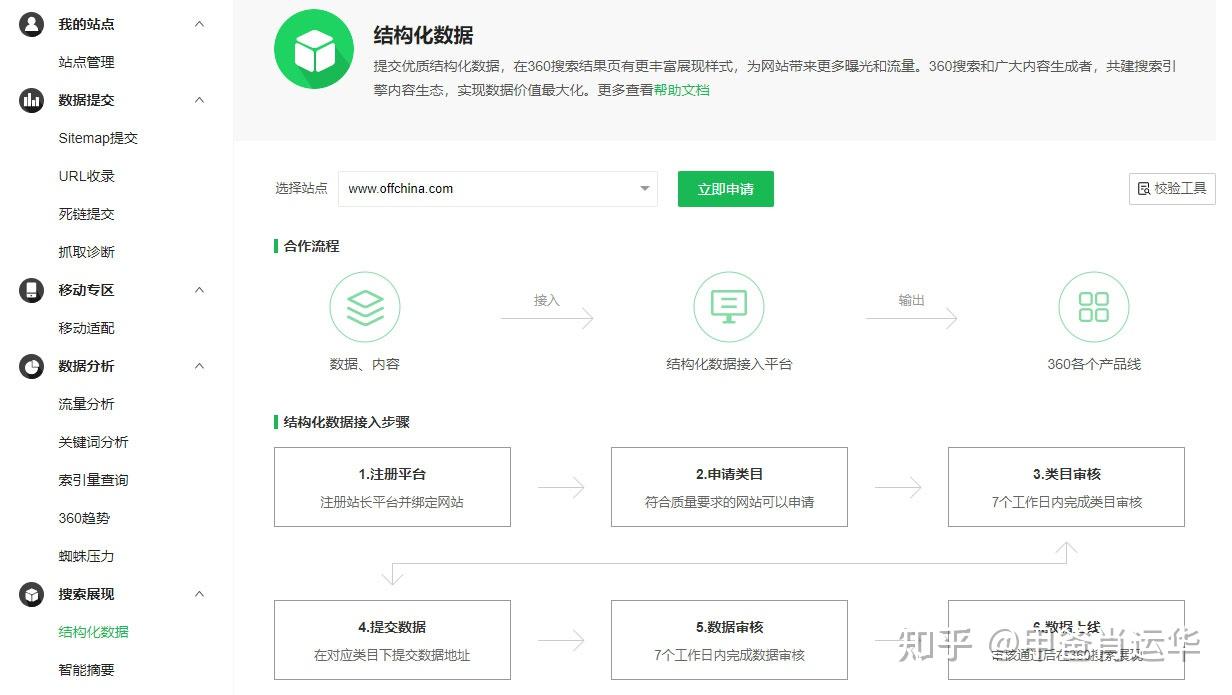
Task: Click the www.offchina.com site selector field
Action: click(498, 188)
